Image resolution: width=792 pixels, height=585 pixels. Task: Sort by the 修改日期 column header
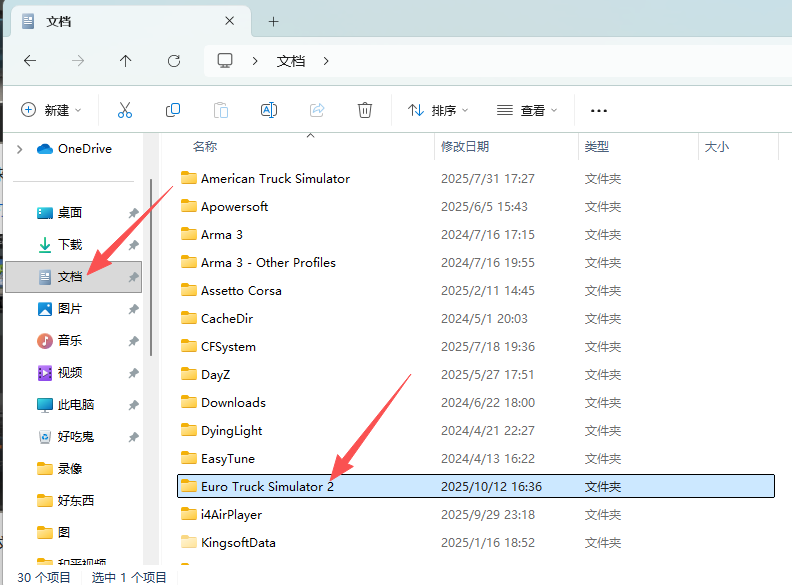(x=465, y=147)
